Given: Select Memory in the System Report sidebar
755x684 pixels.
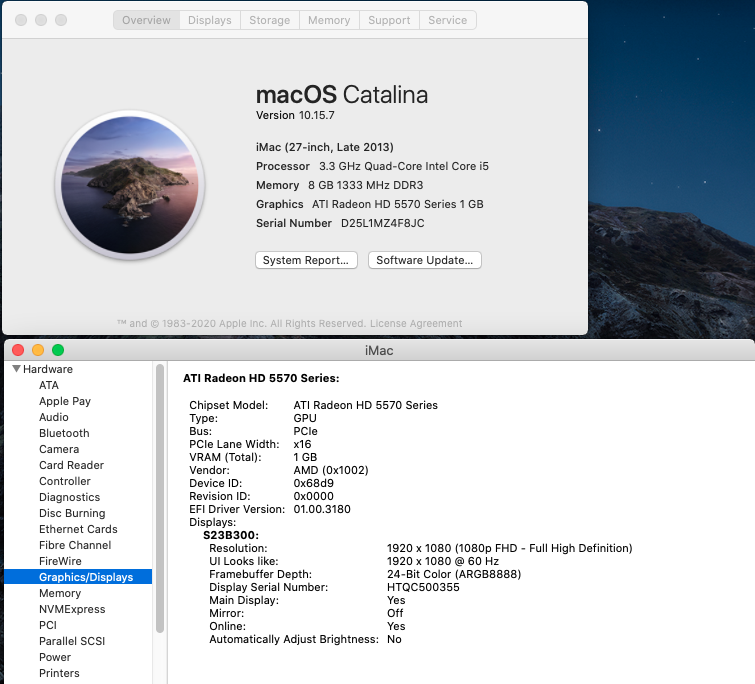Looking at the screenshot, I should 60,593.
